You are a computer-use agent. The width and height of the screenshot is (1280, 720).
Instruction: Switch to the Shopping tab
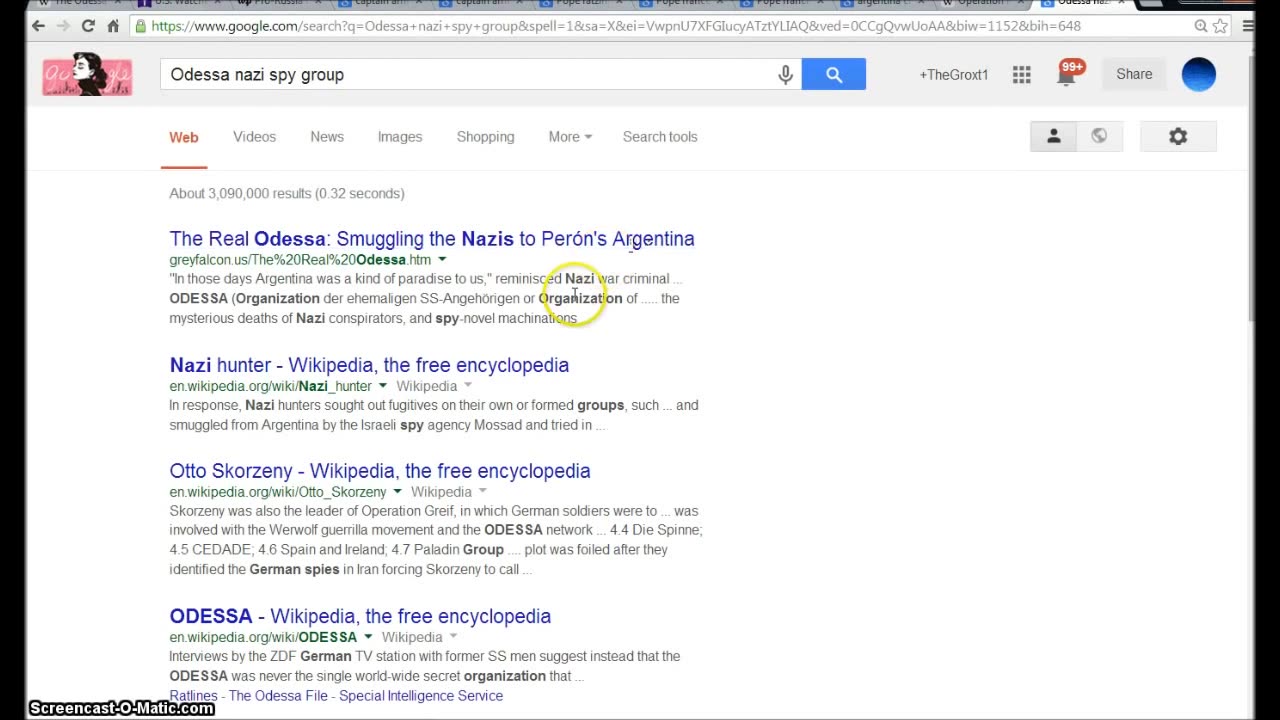click(485, 137)
